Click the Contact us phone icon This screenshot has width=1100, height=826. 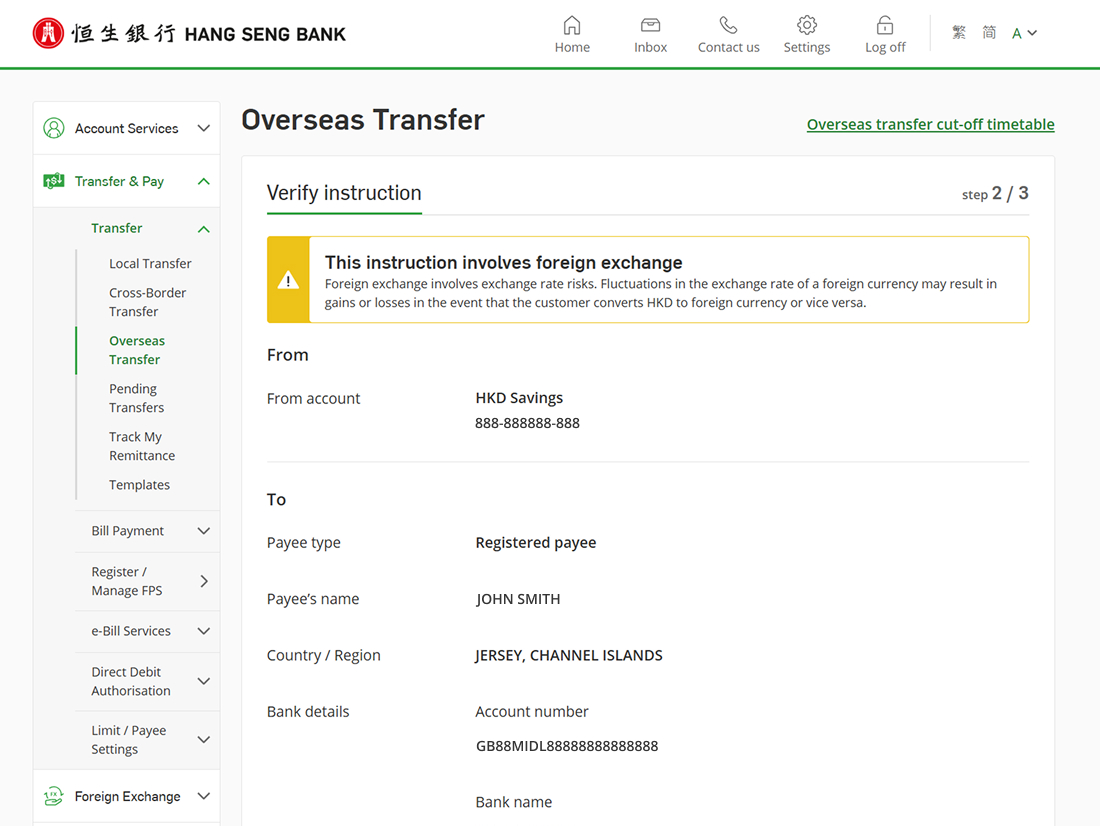[x=728, y=25]
